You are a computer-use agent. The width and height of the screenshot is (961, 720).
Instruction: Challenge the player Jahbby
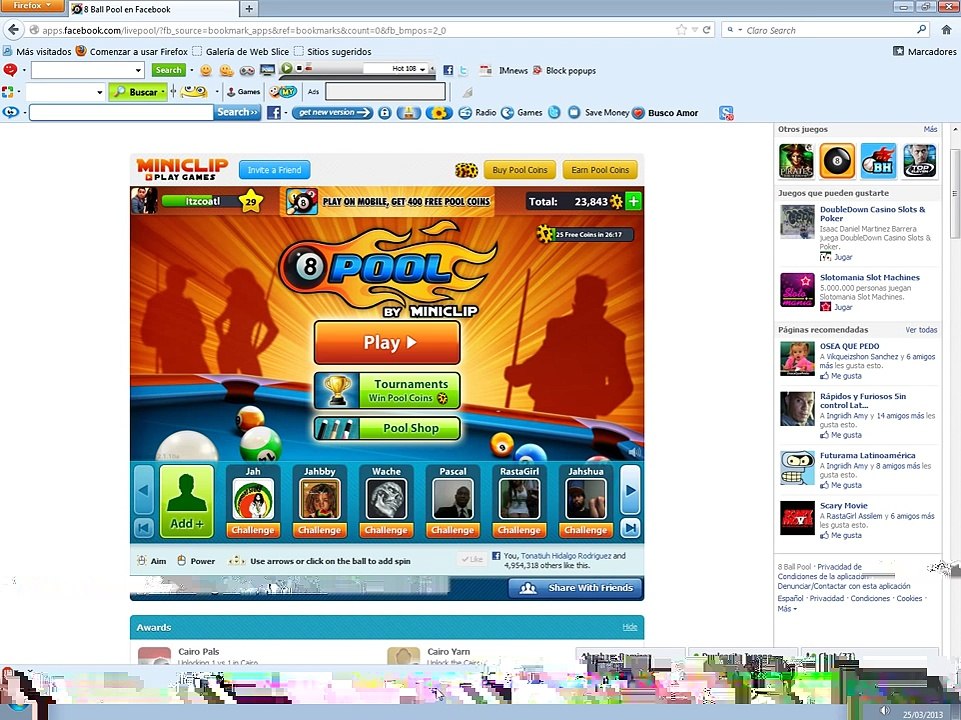[319, 530]
